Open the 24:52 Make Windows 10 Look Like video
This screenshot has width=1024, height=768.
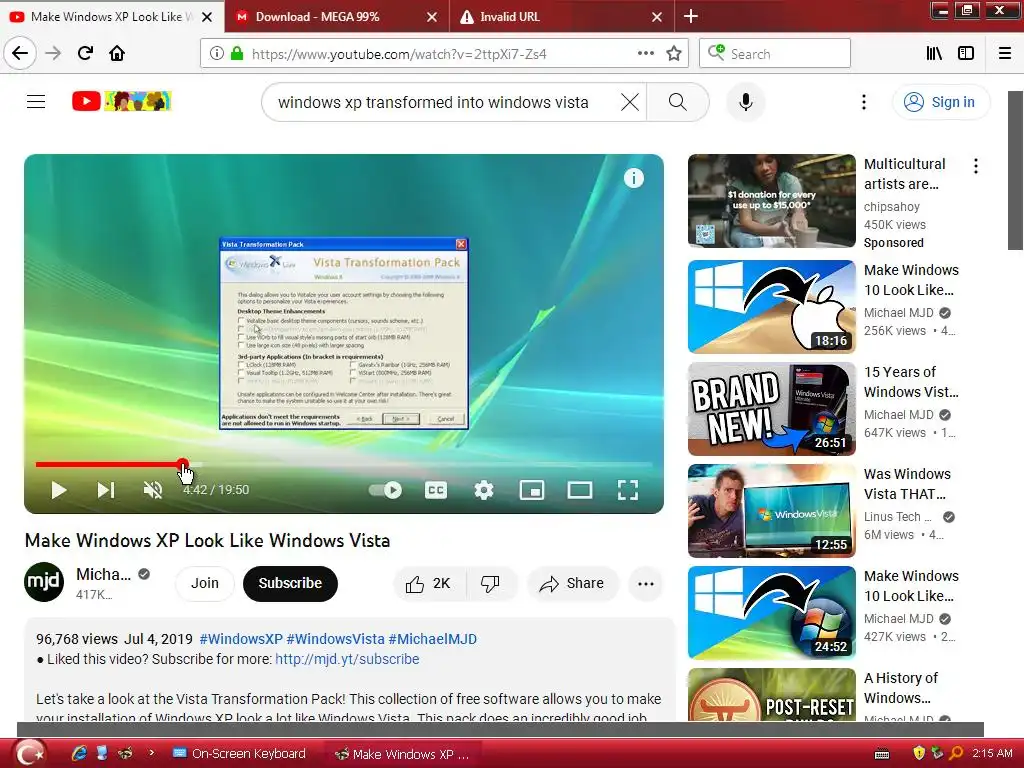point(771,613)
